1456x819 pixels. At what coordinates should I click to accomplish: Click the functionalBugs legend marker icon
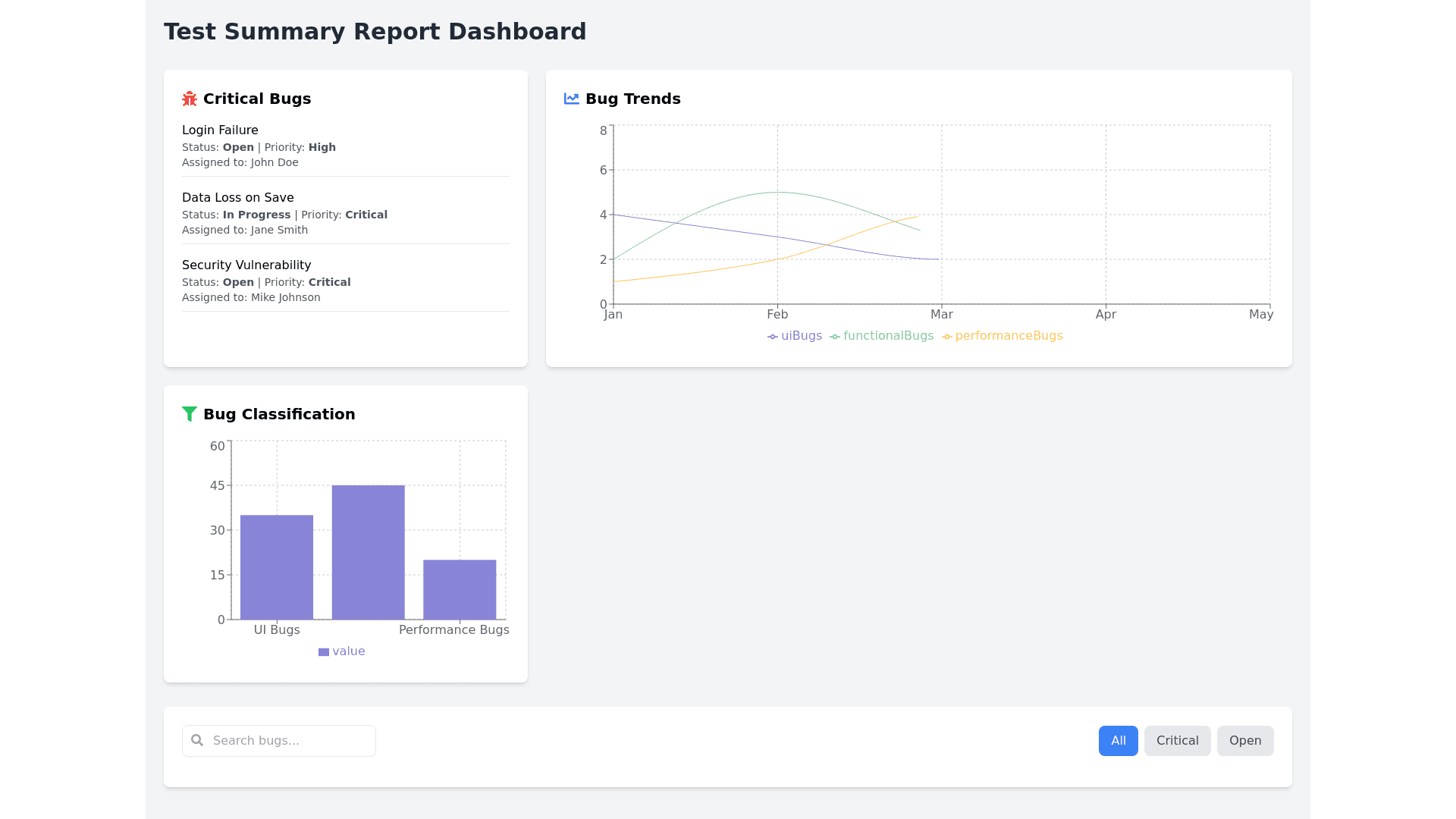pyautogui.click(x=835, y=337)
